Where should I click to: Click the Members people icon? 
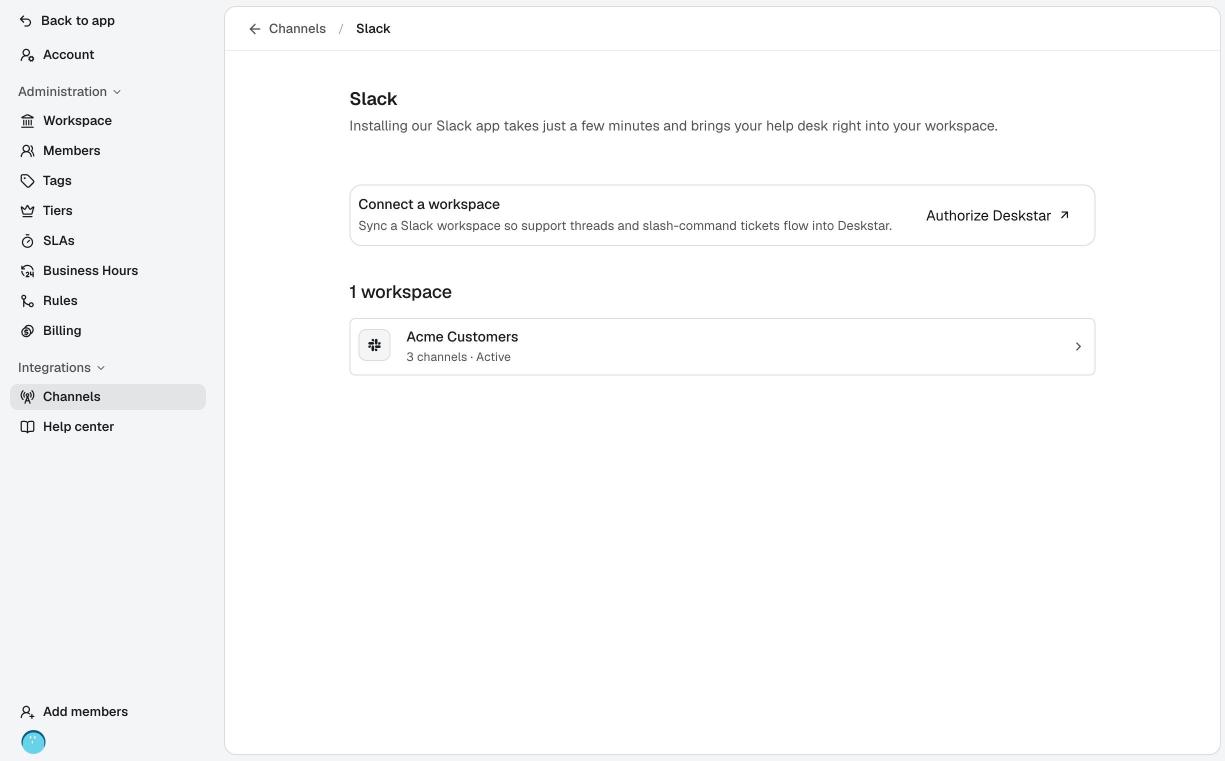(27, 151)
